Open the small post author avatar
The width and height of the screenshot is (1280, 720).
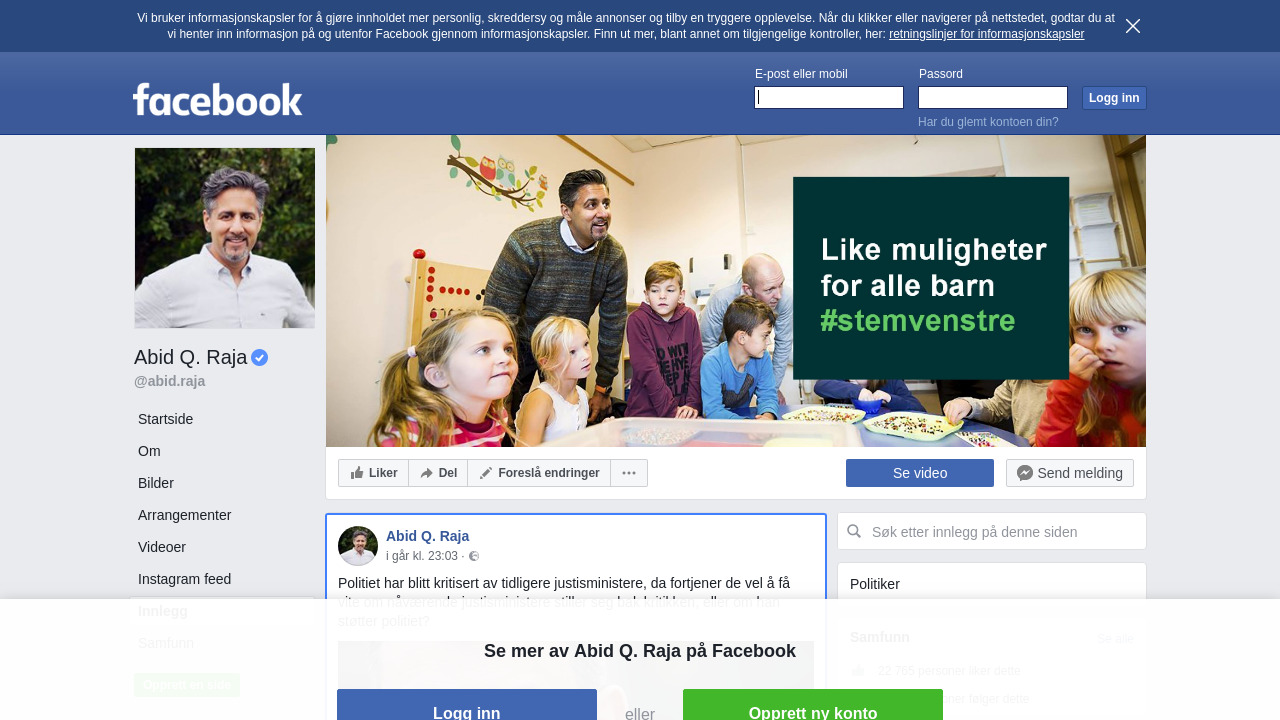358,546
